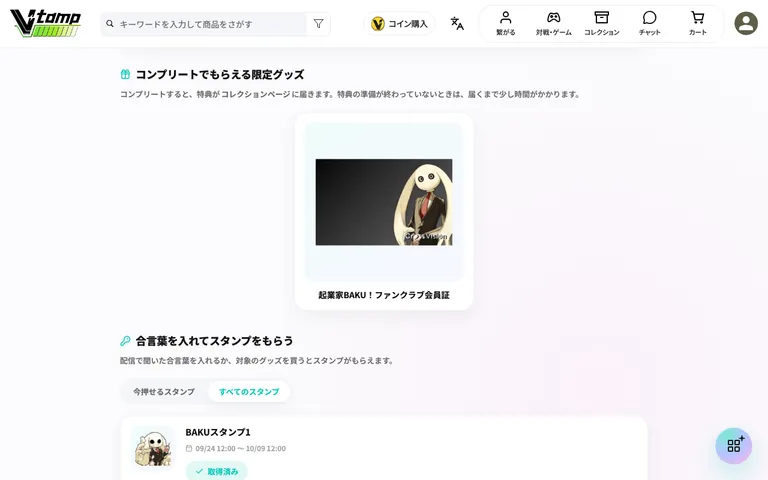This screenshot has height=480, width=768.
Task: Click the 合言葉を入れてスタンプをもらう heading
Action: pyautogui.click(x=215, y=340)
